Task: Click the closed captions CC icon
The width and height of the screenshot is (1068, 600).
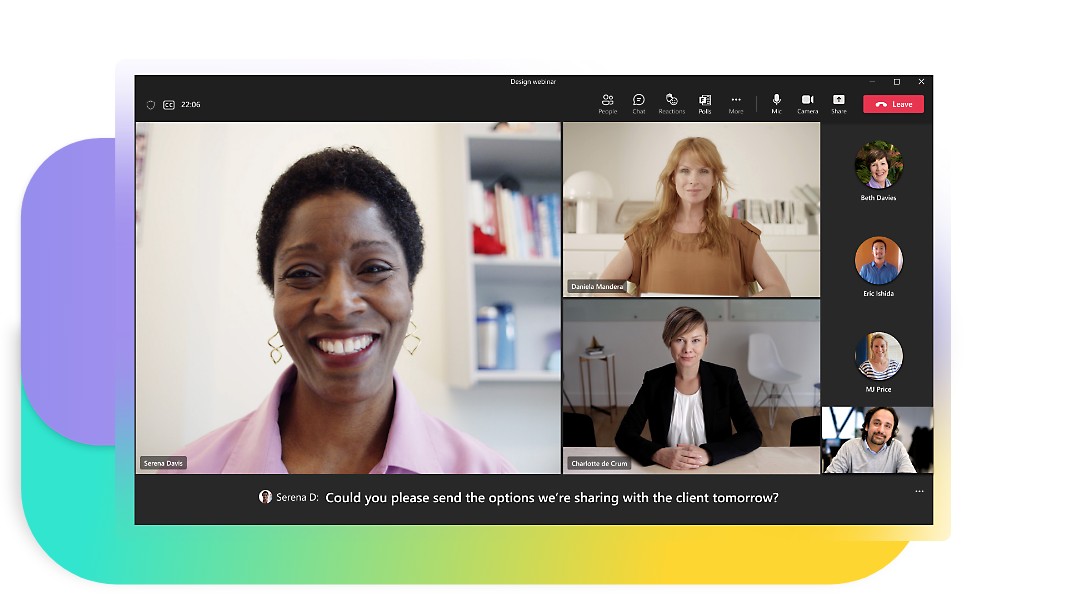Action: click(169, 104)
